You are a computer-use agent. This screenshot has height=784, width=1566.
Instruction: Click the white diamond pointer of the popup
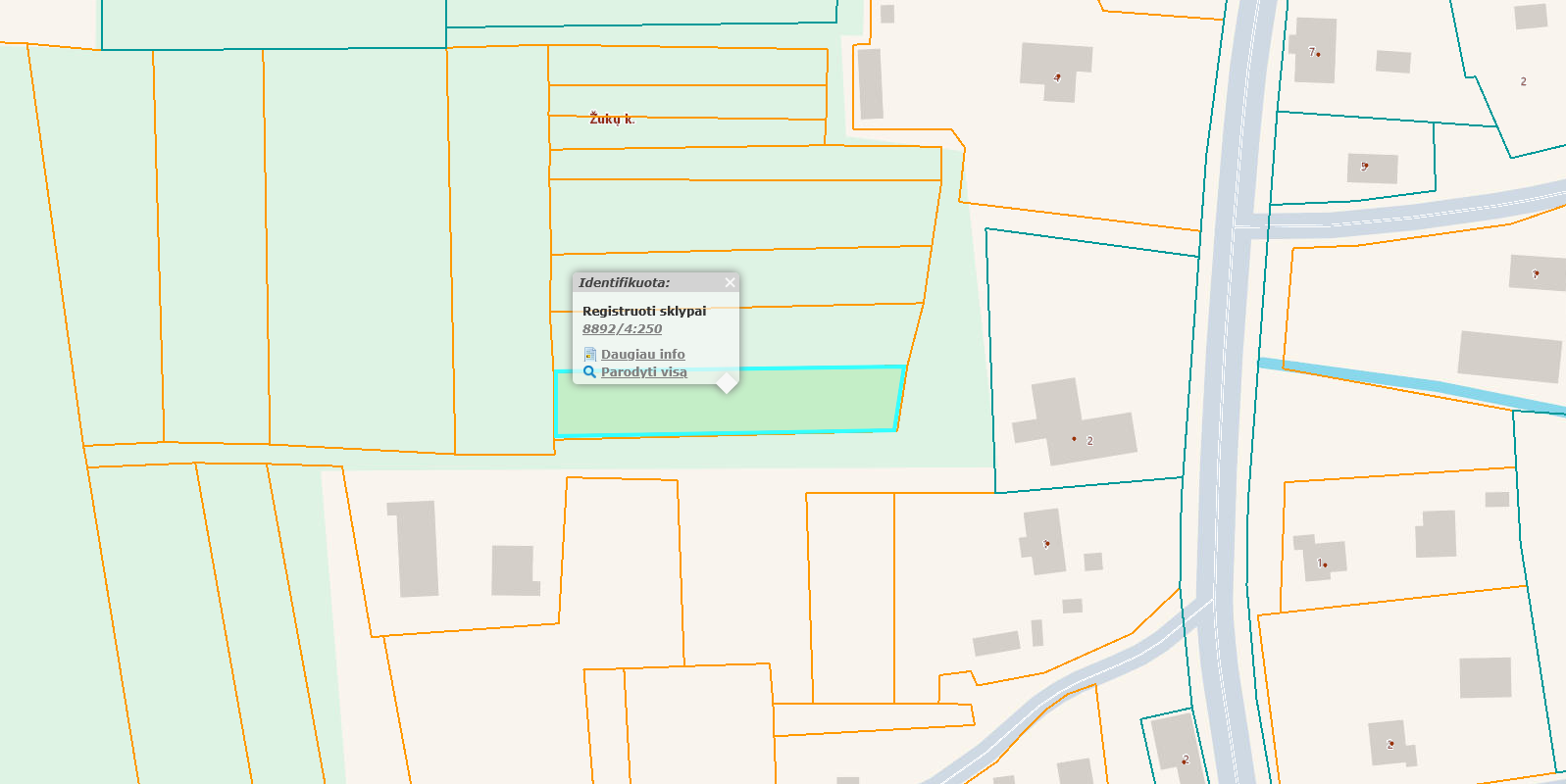click(x=727, y=383)
